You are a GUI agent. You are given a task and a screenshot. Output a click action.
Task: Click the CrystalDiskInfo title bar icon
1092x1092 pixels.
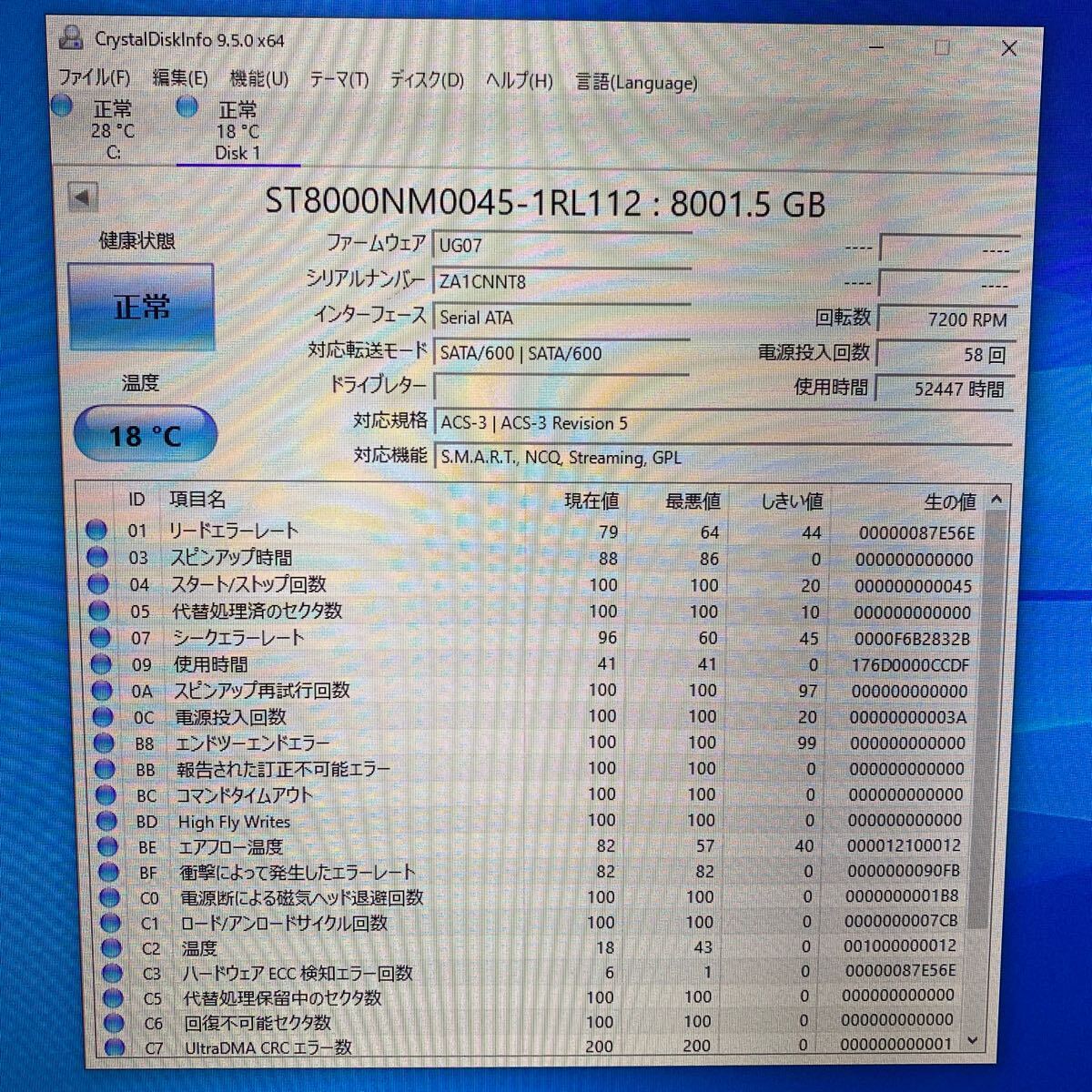(x=71, y=39)
